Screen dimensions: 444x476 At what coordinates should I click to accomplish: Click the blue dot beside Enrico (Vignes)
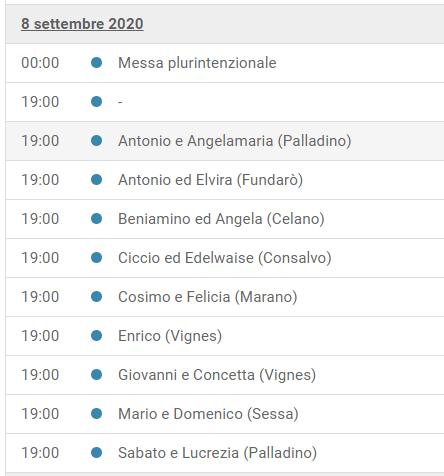pyautogui.click(x=96, y=336)
